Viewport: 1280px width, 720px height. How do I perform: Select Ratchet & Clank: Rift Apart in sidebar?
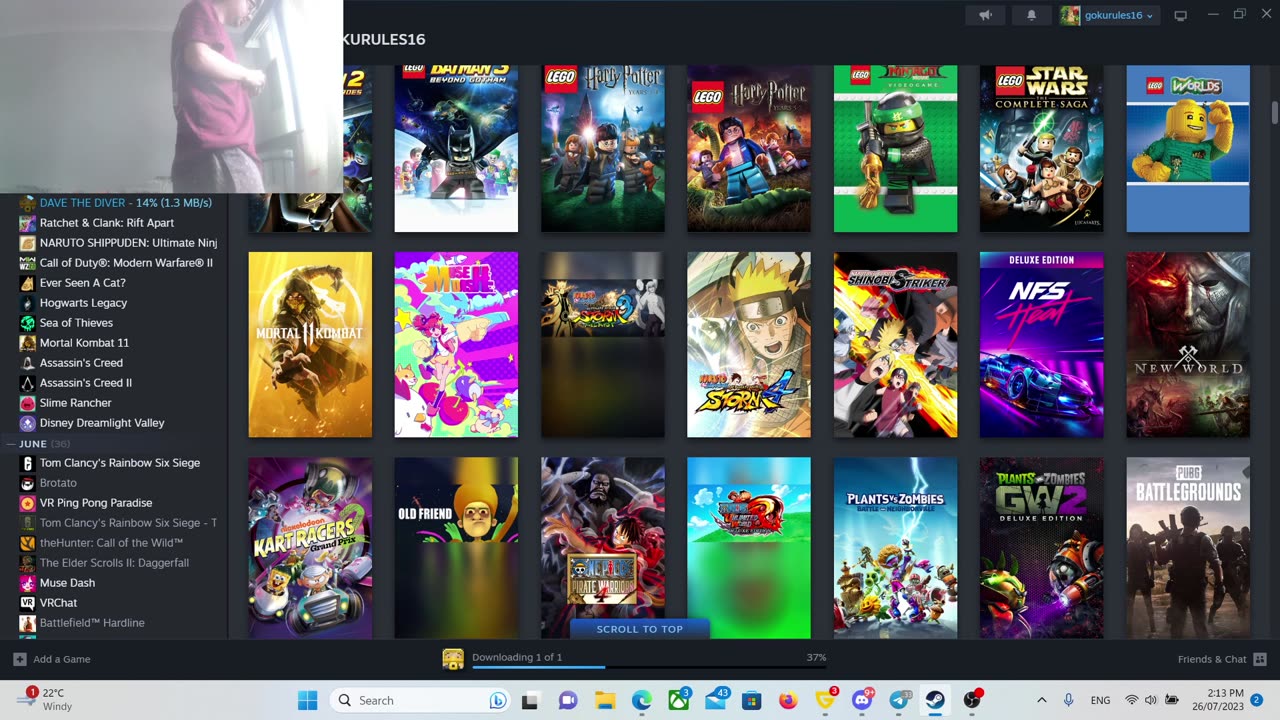coord(107,223)
